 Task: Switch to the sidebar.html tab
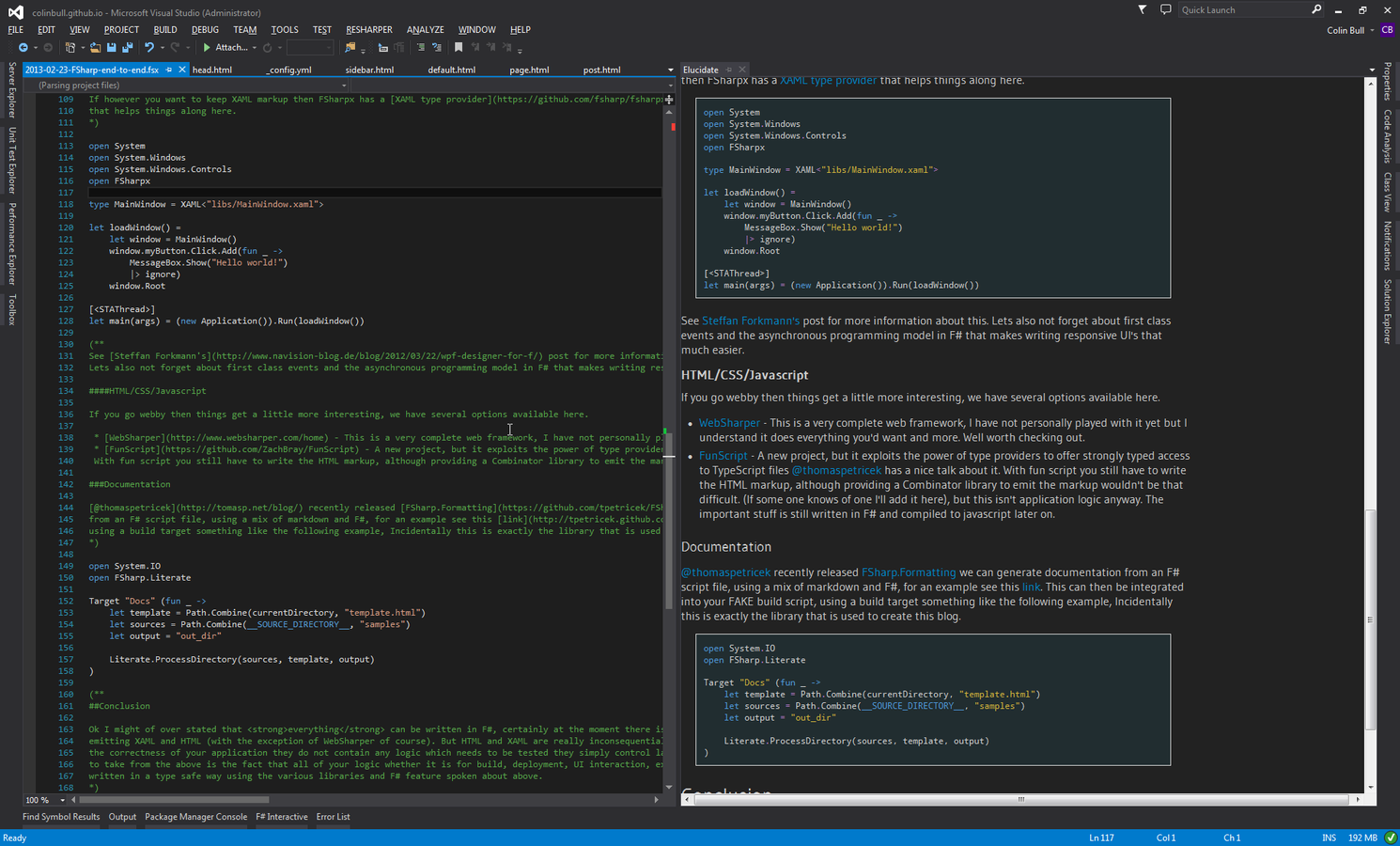pos(369,70)
